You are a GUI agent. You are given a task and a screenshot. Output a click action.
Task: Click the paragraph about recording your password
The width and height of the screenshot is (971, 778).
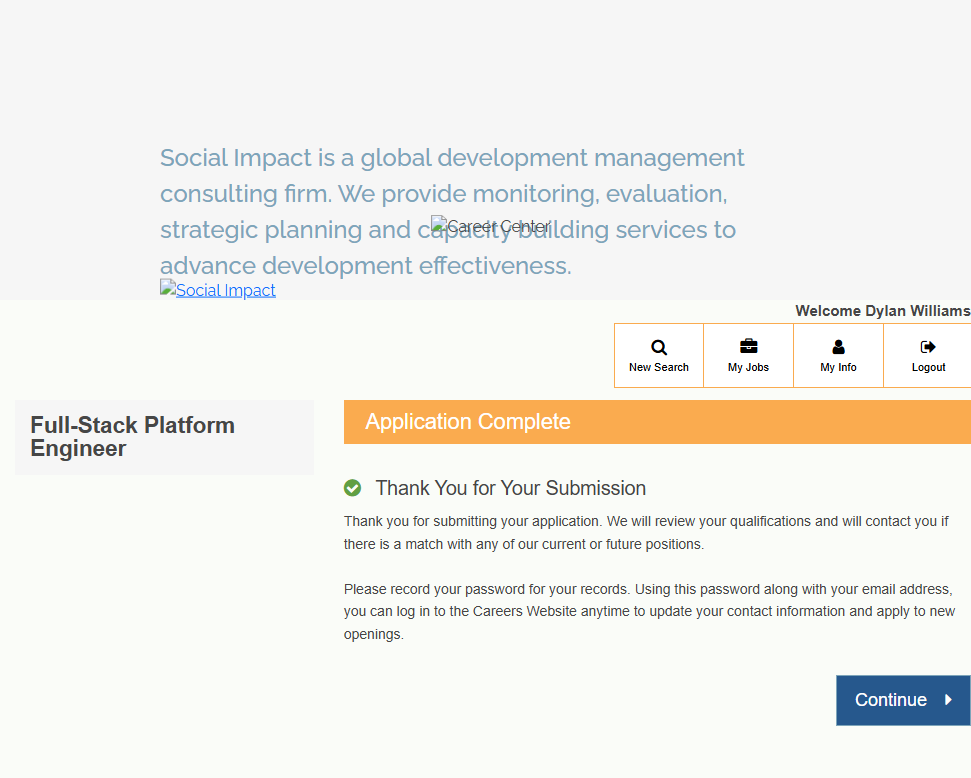click(648, 611)
